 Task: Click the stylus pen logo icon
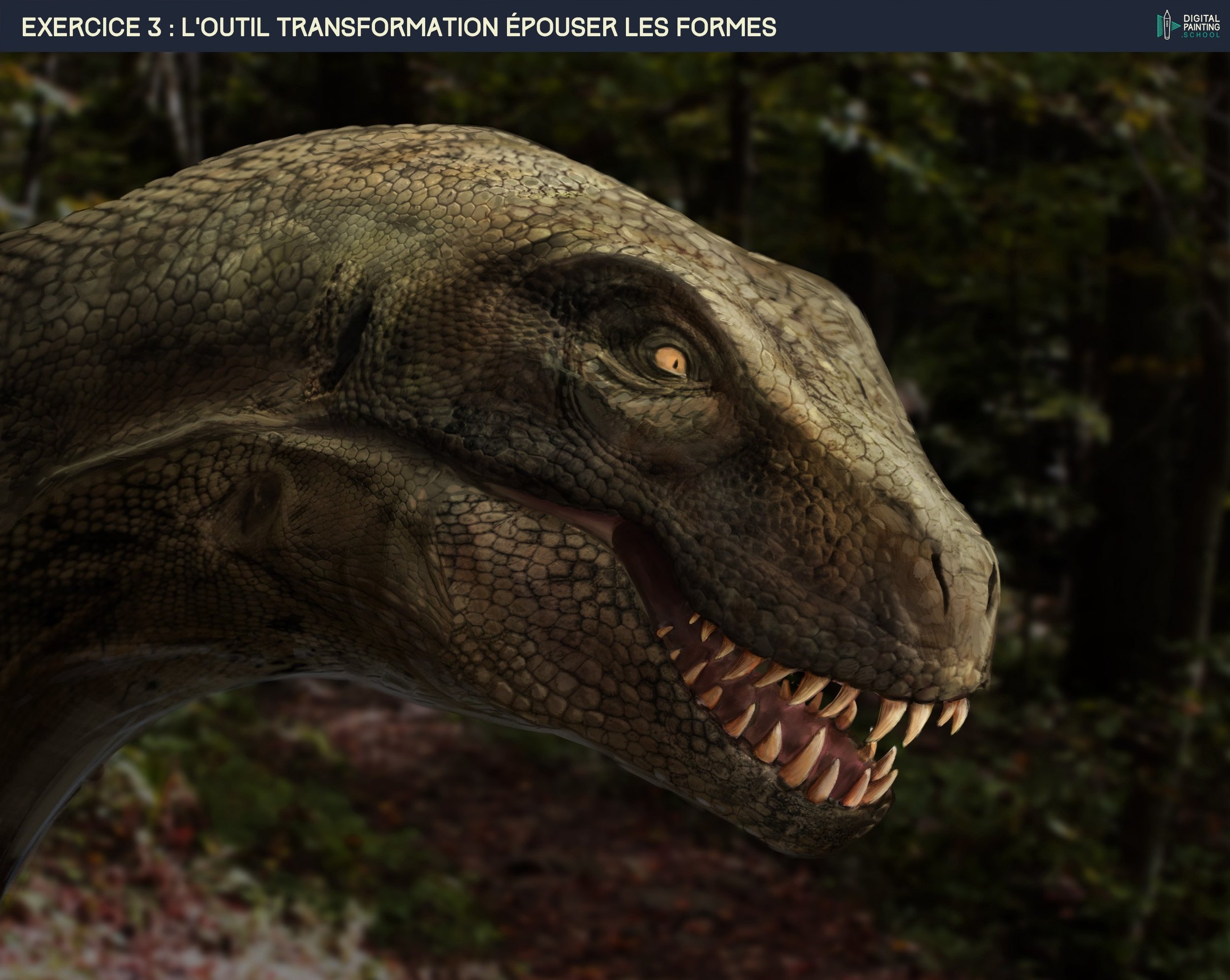click(x=1167, y=25)
